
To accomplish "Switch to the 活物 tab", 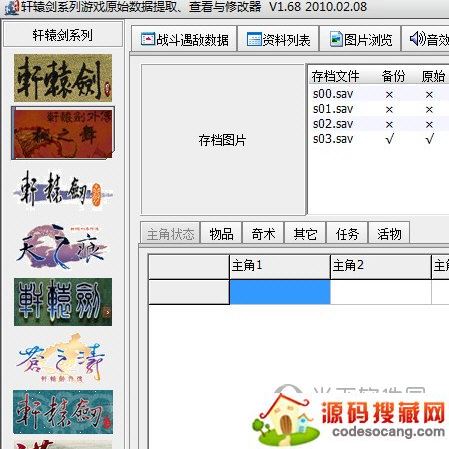I will (389, 234).
